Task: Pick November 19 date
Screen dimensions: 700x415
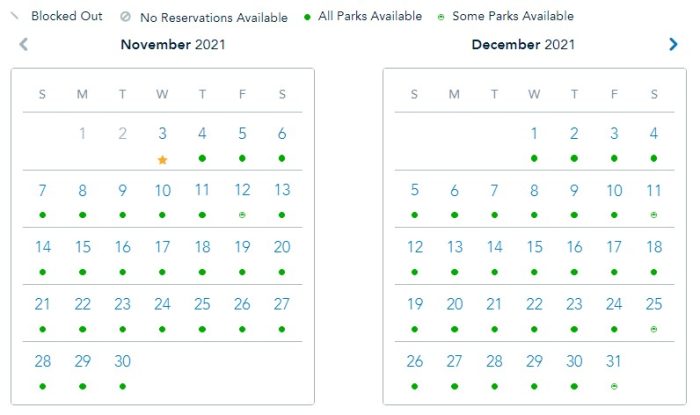Action: [x=242, y=247]
